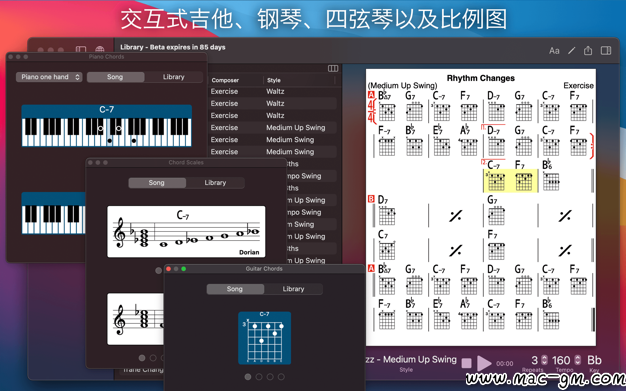Screen dimensions: 626x391
Task: Switch to Library tab in Chord Scales
Action: [x=215, y=183]
